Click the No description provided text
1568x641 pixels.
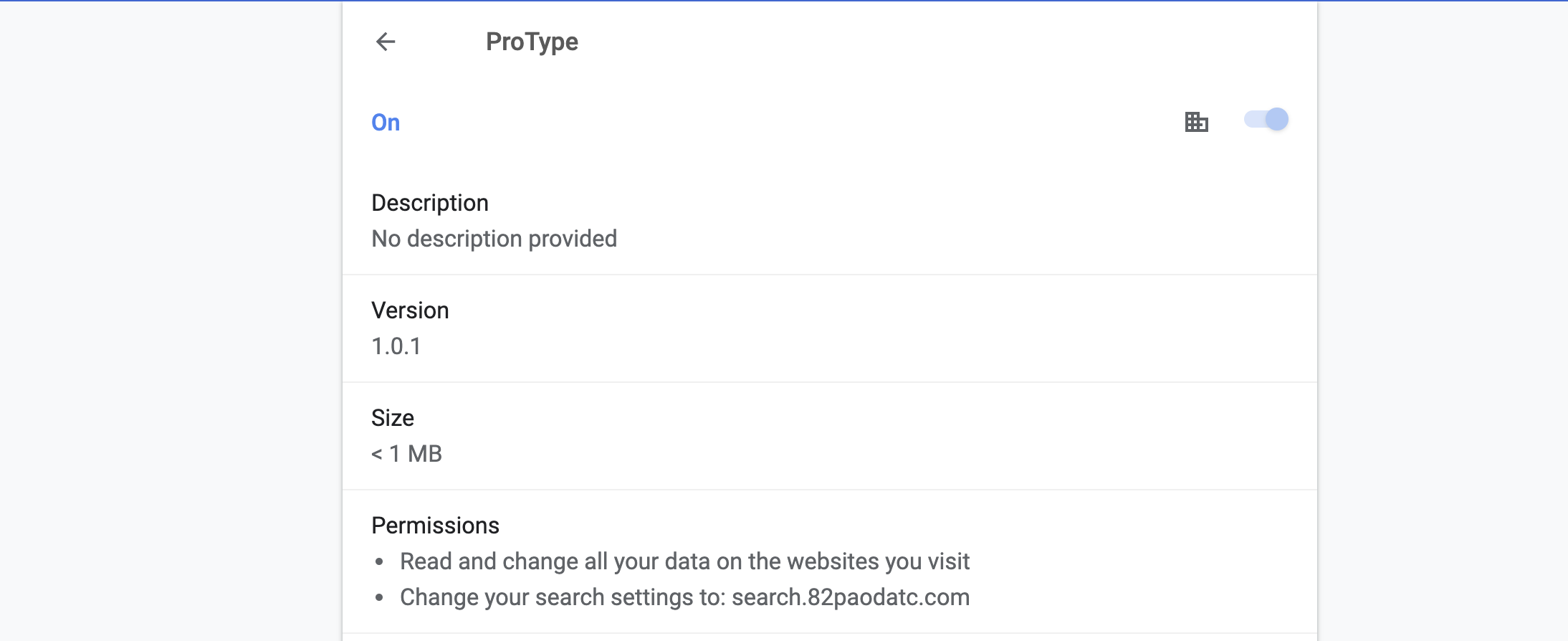pyautogui.click(x=494, y=239)
